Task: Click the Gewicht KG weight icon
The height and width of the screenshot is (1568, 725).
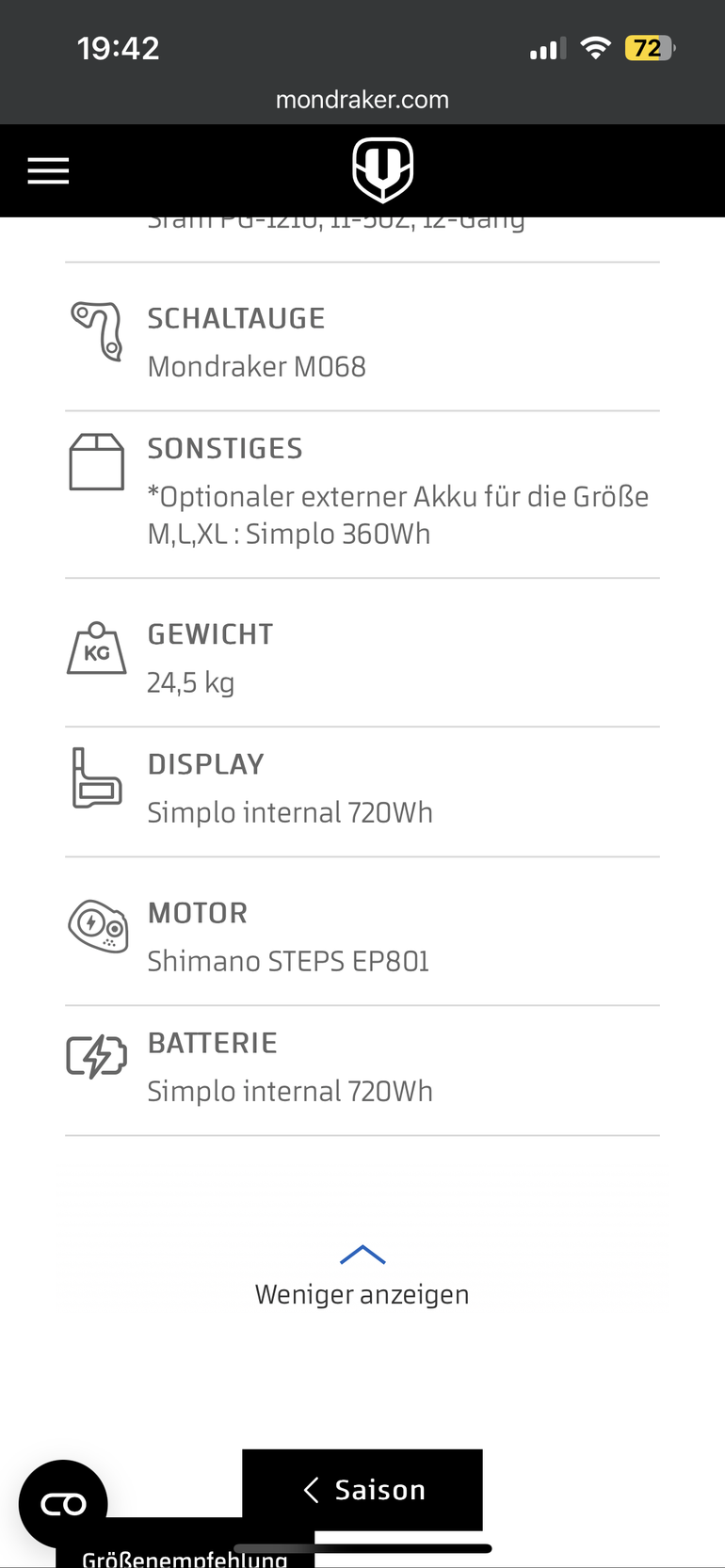Action: 97,648
